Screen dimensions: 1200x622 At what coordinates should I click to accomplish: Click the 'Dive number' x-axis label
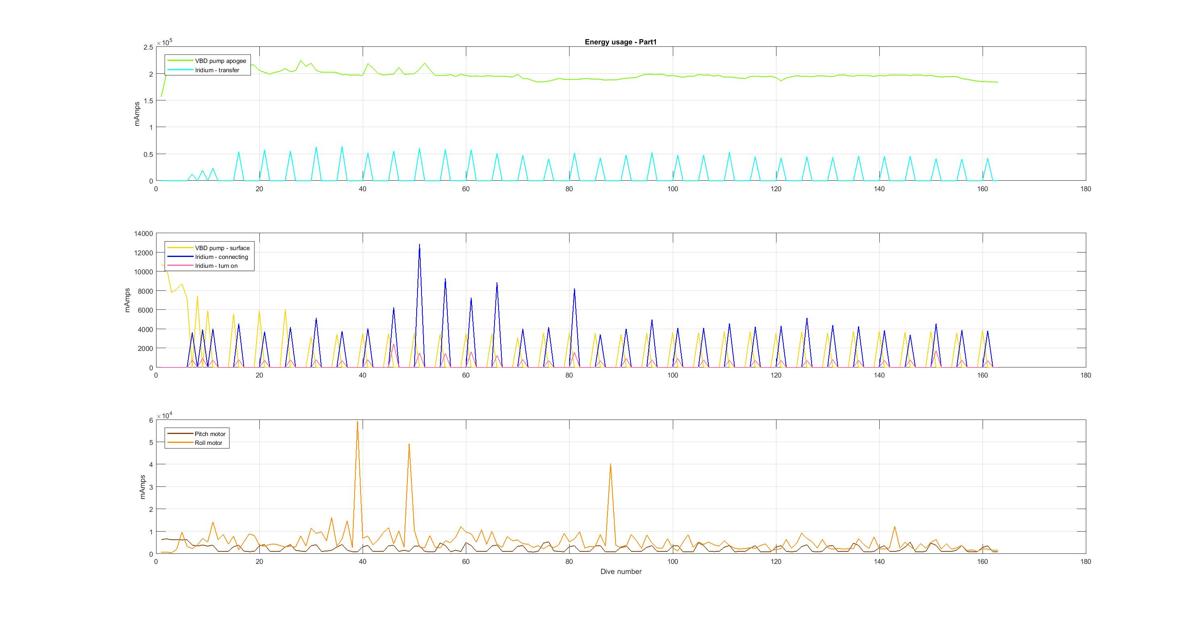pyautogui.click(x=620, y=572)
